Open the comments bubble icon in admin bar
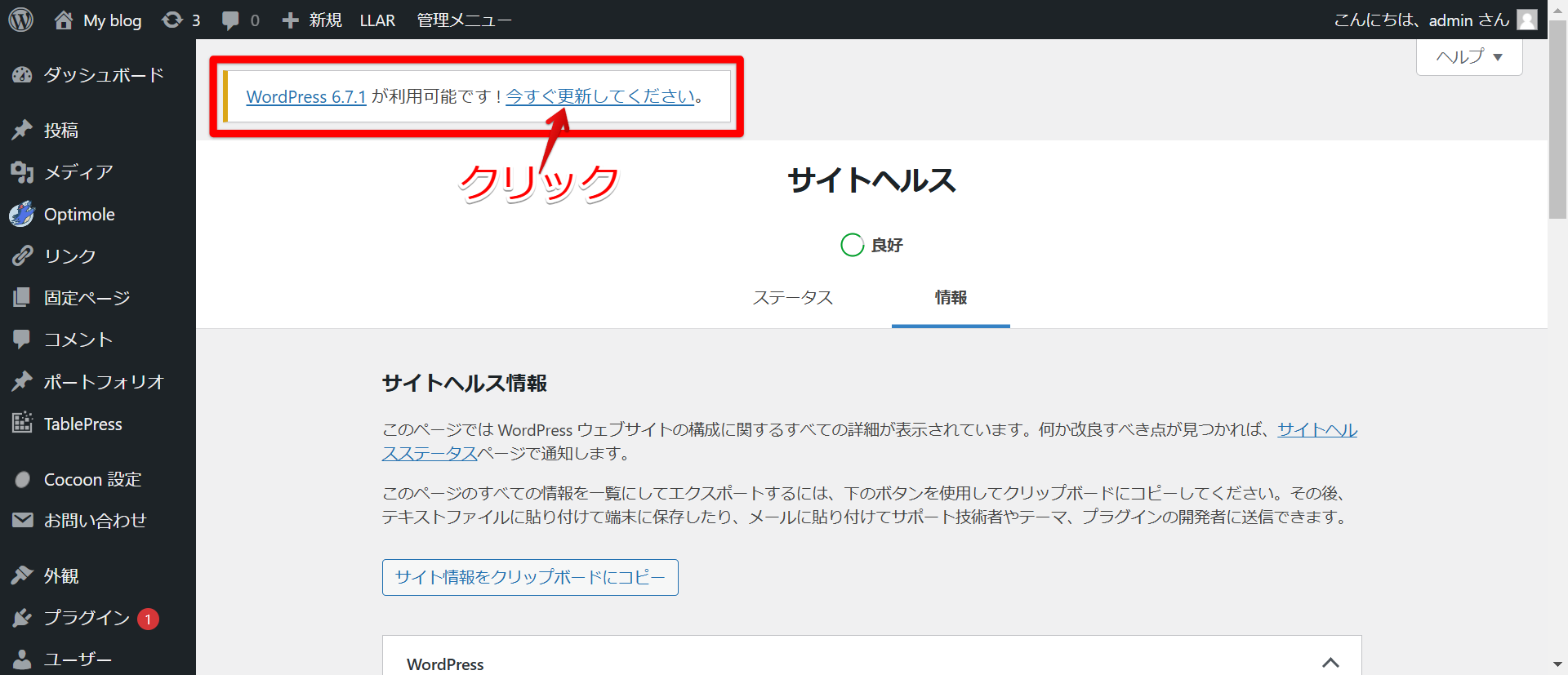 [230, 20]
